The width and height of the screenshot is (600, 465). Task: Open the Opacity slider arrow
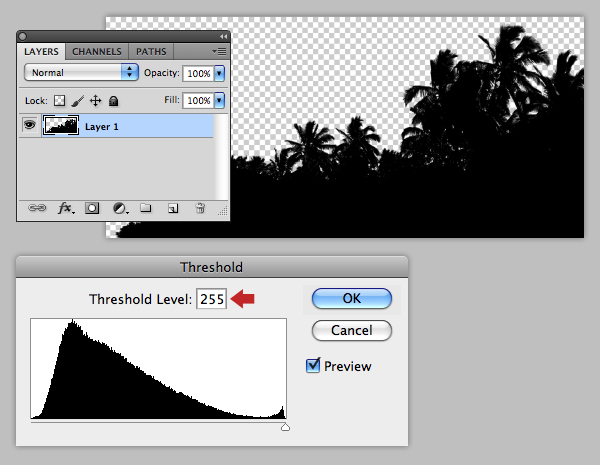click(x=219, y=73)
